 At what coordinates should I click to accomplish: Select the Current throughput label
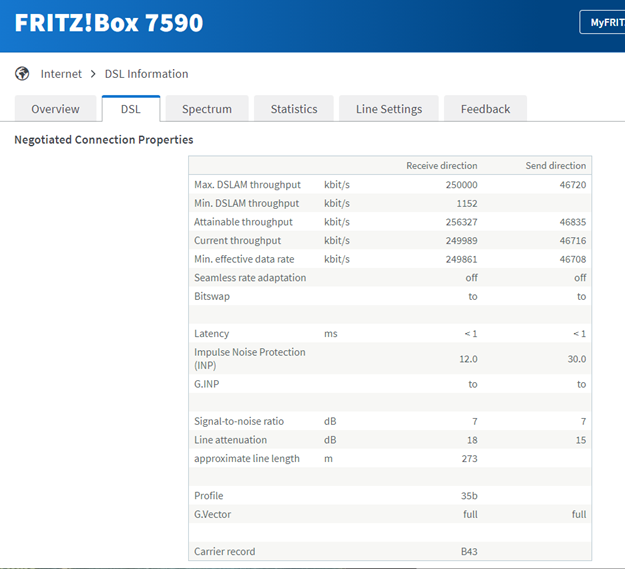(237, 240)
